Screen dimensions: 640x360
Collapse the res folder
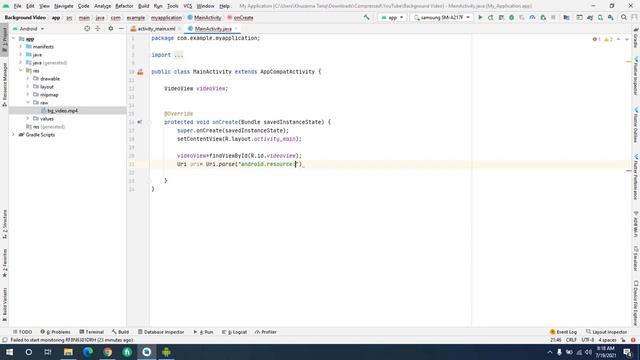click(20, 71)
